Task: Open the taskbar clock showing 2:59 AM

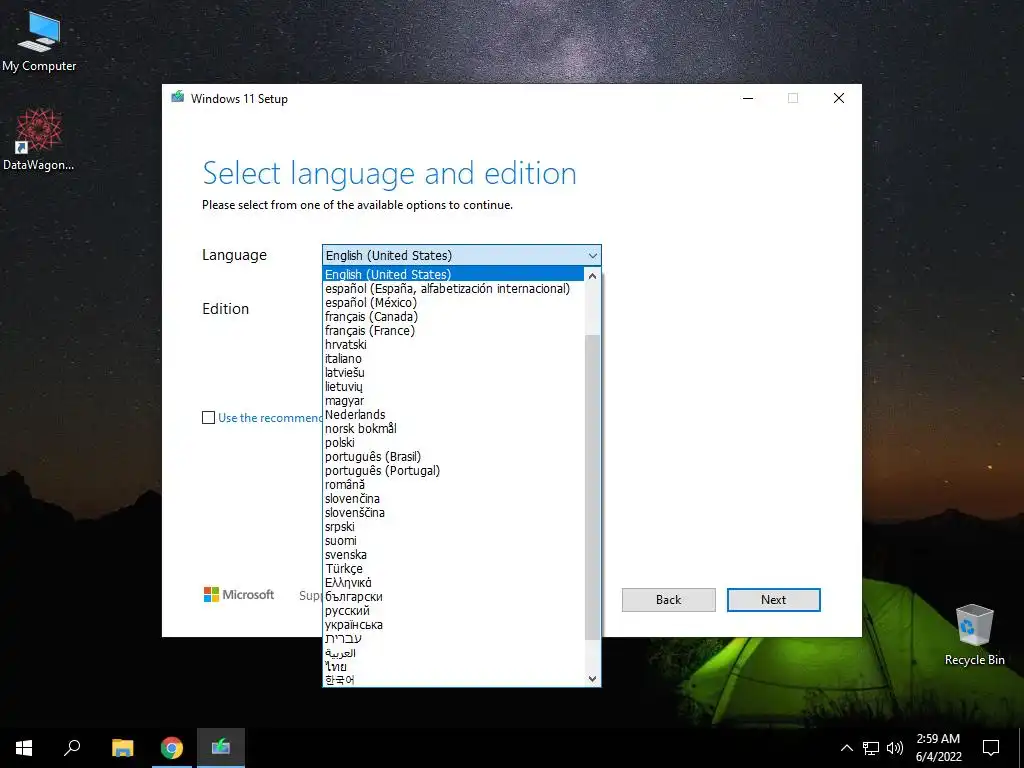Action: [938, 748]
